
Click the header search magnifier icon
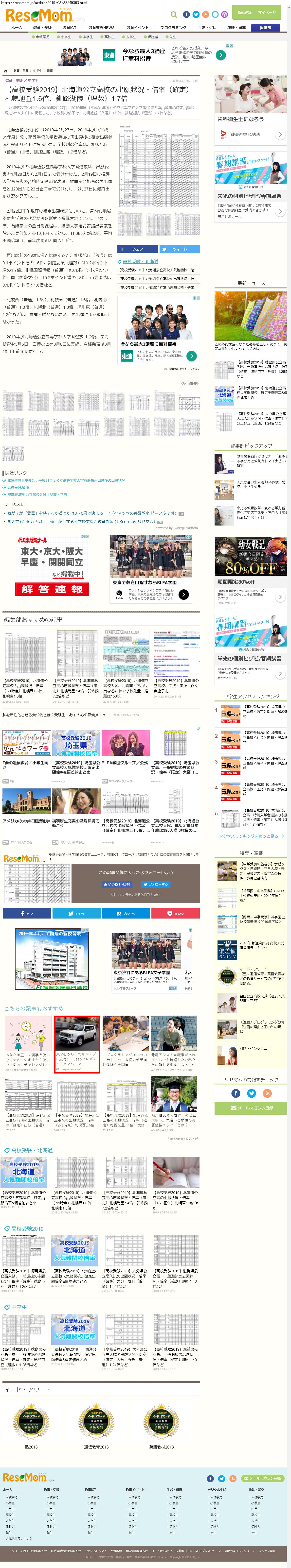click(174, 15)
